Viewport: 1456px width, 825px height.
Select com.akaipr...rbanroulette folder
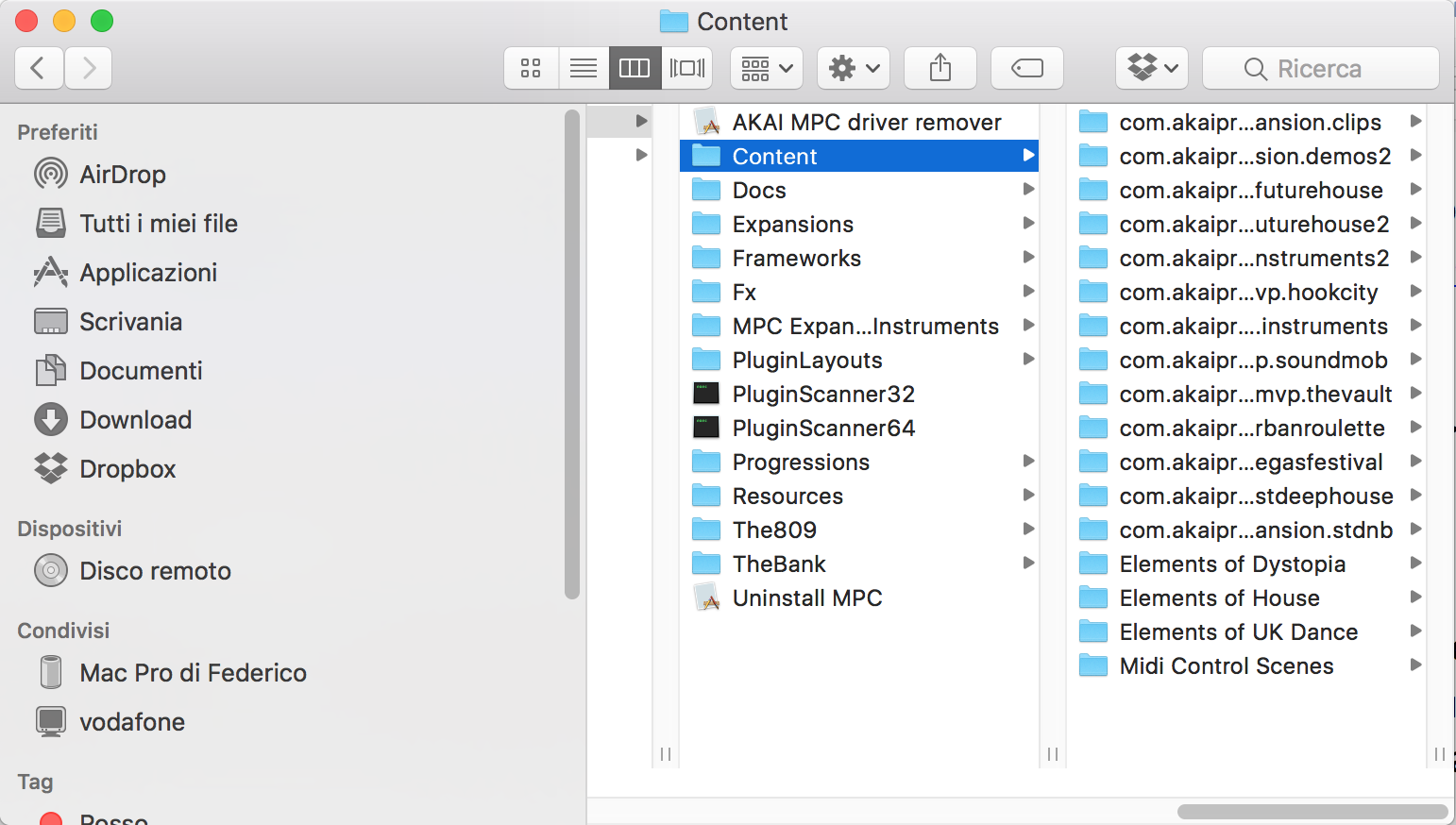pos(1246,428)
